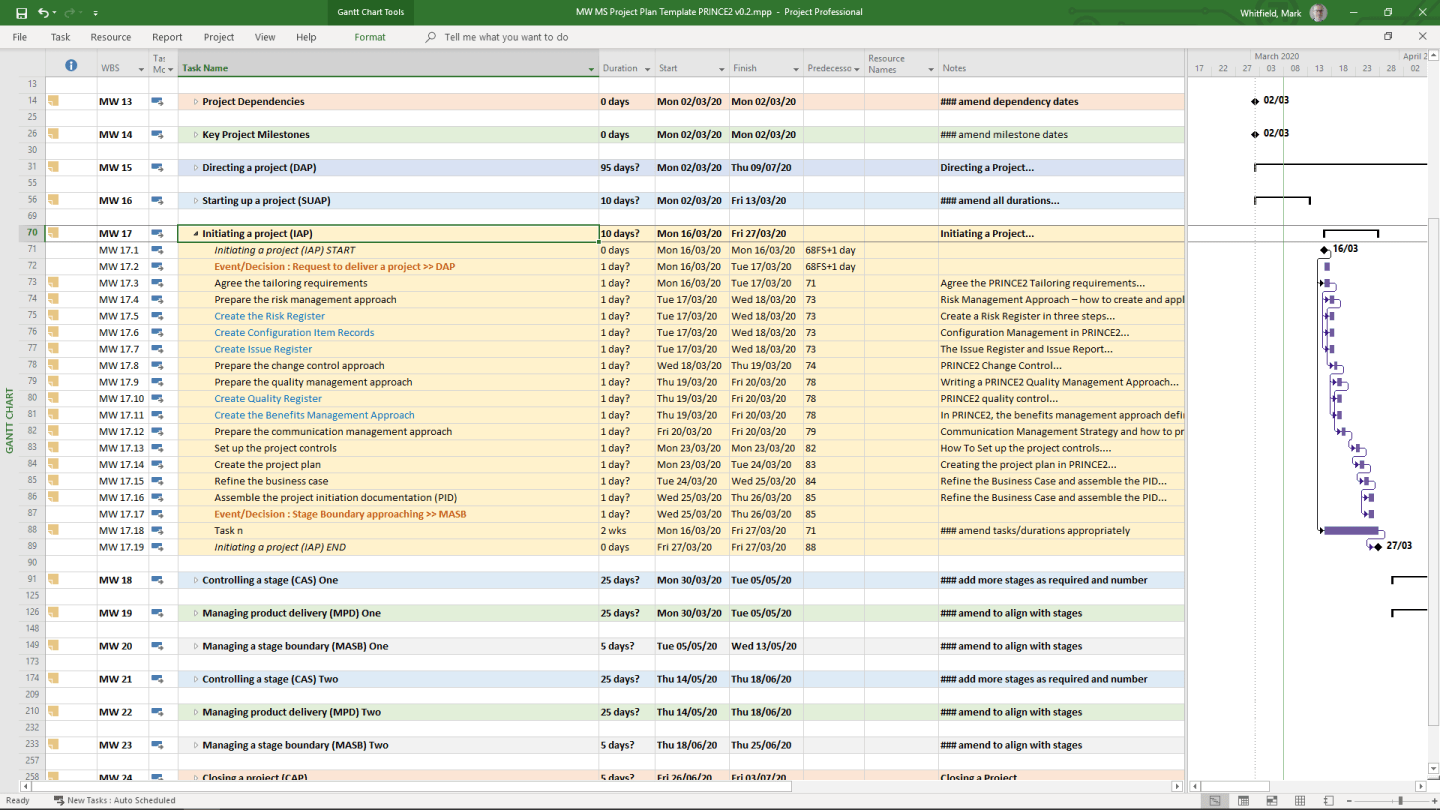Switch to Task Usage view via status bar icon
The height and width of the screenshot is (810, 1440).
click(x=1244, y=800)
